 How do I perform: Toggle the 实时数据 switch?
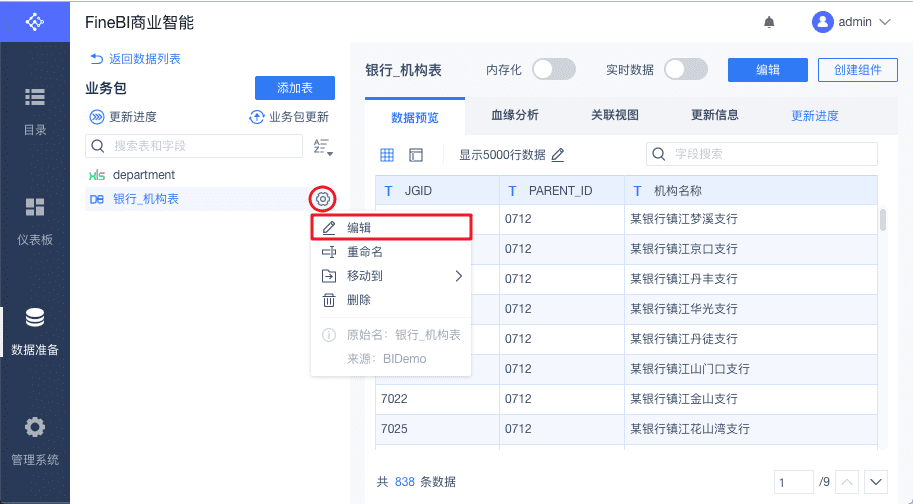point(686,69)
